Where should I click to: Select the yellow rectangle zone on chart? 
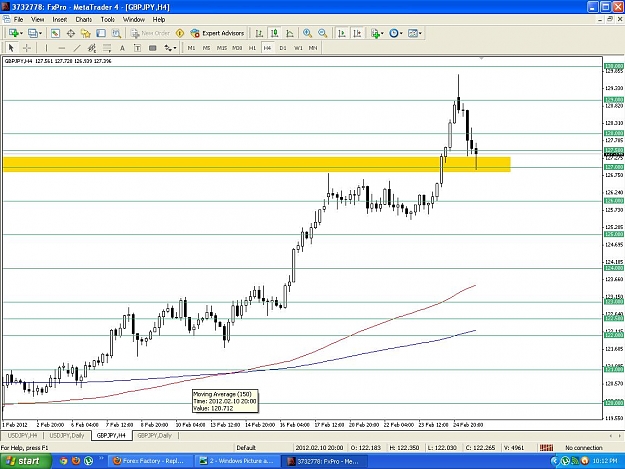pyautogui.click(x=257, y=165)
